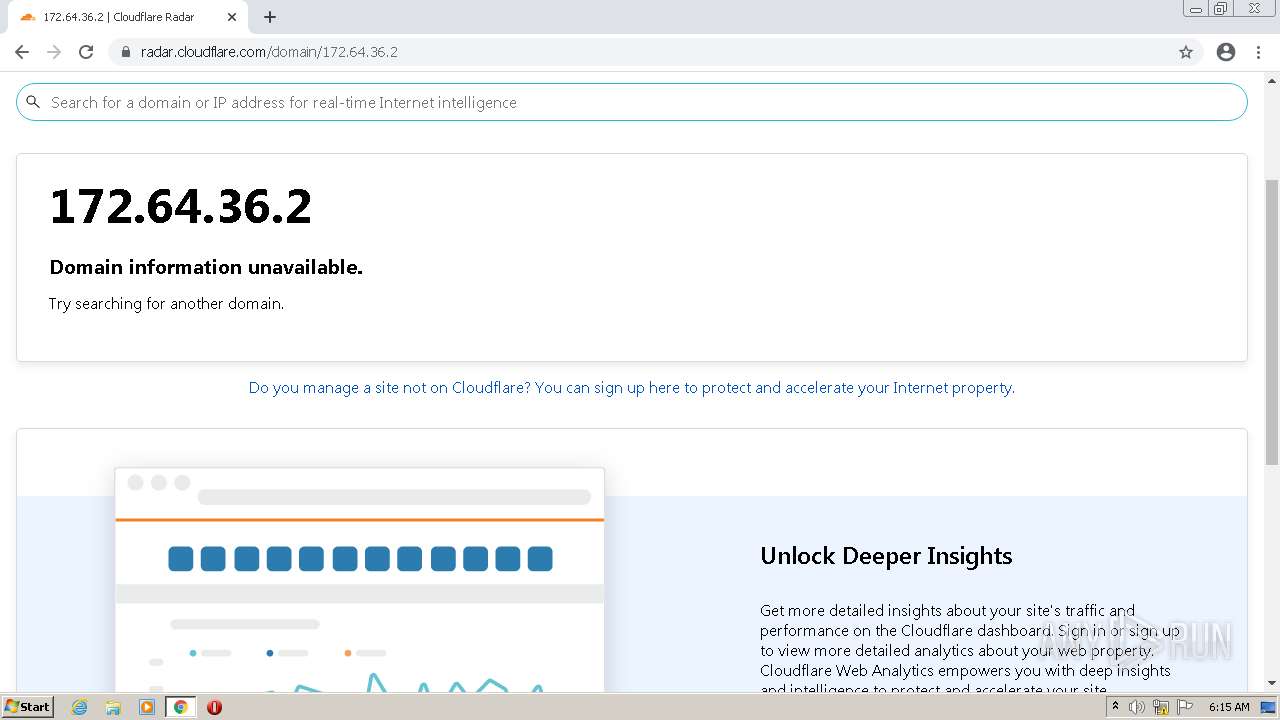
Task: Click the padlock site info icon
Action: [125, 52]
